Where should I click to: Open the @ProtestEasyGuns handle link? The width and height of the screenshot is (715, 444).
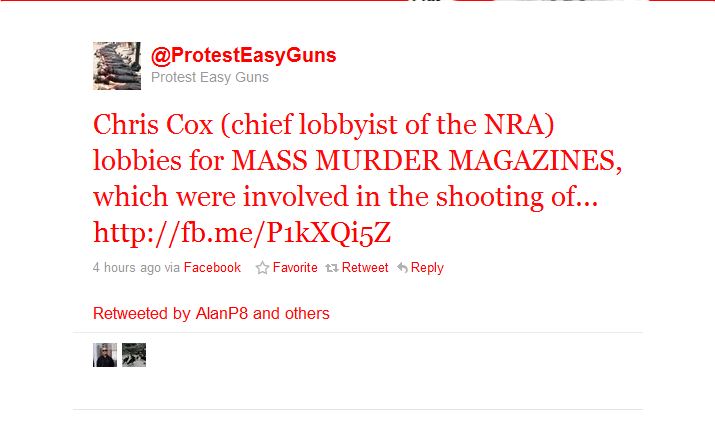pos(244,55)
